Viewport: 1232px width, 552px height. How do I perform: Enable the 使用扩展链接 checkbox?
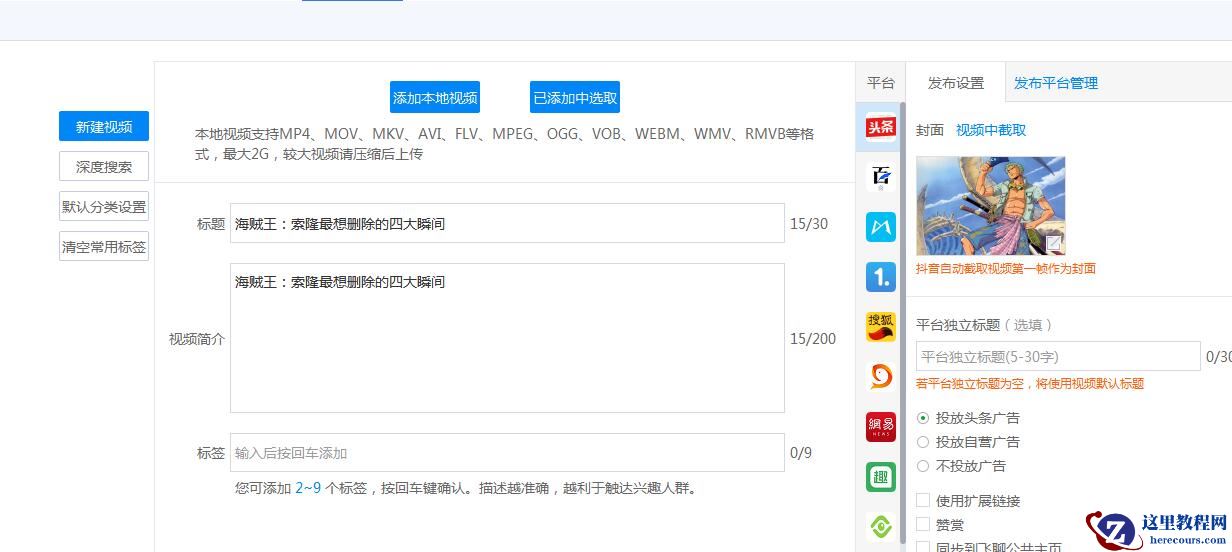click(x=923, y=501)
